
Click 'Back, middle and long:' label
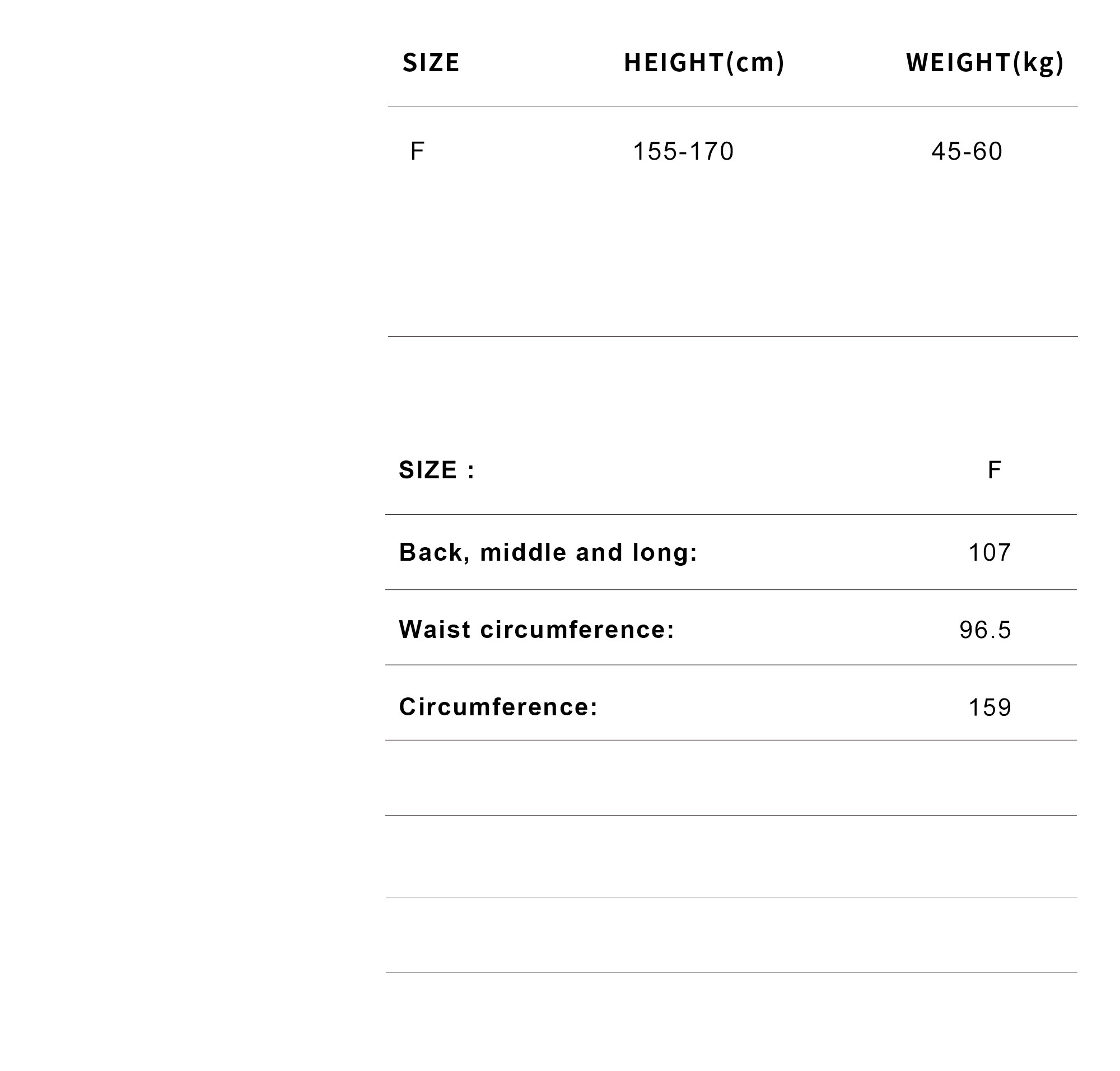coord(548,553)
